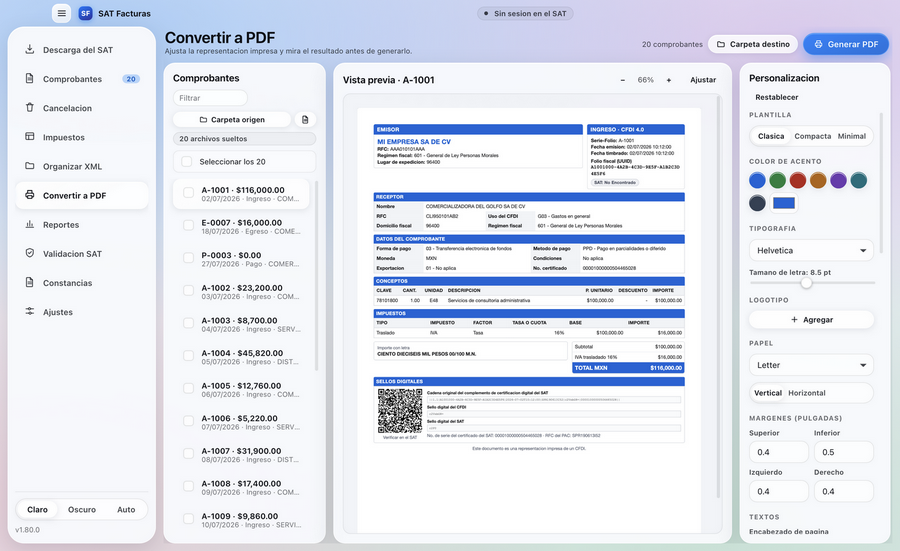
Task: Check the E-0007 invoice checkbox
Action: [188, 226]
